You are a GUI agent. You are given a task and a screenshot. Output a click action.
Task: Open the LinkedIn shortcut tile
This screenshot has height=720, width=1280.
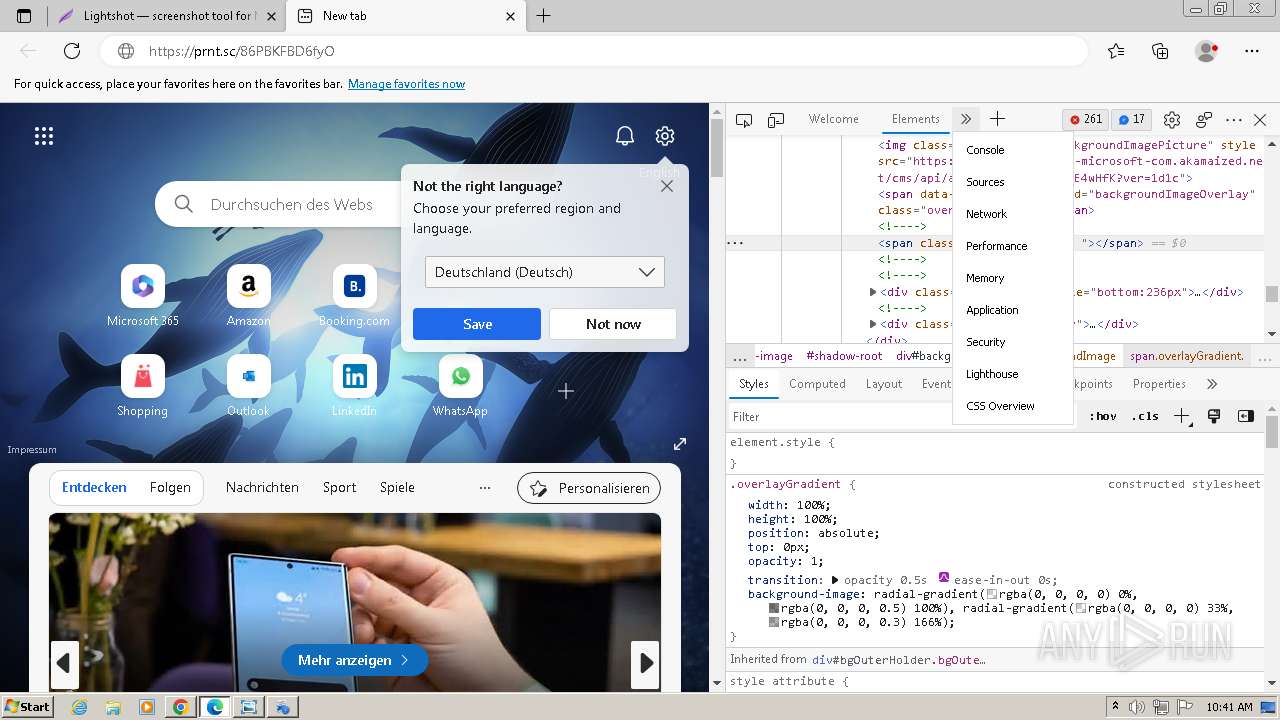(355, 386)
